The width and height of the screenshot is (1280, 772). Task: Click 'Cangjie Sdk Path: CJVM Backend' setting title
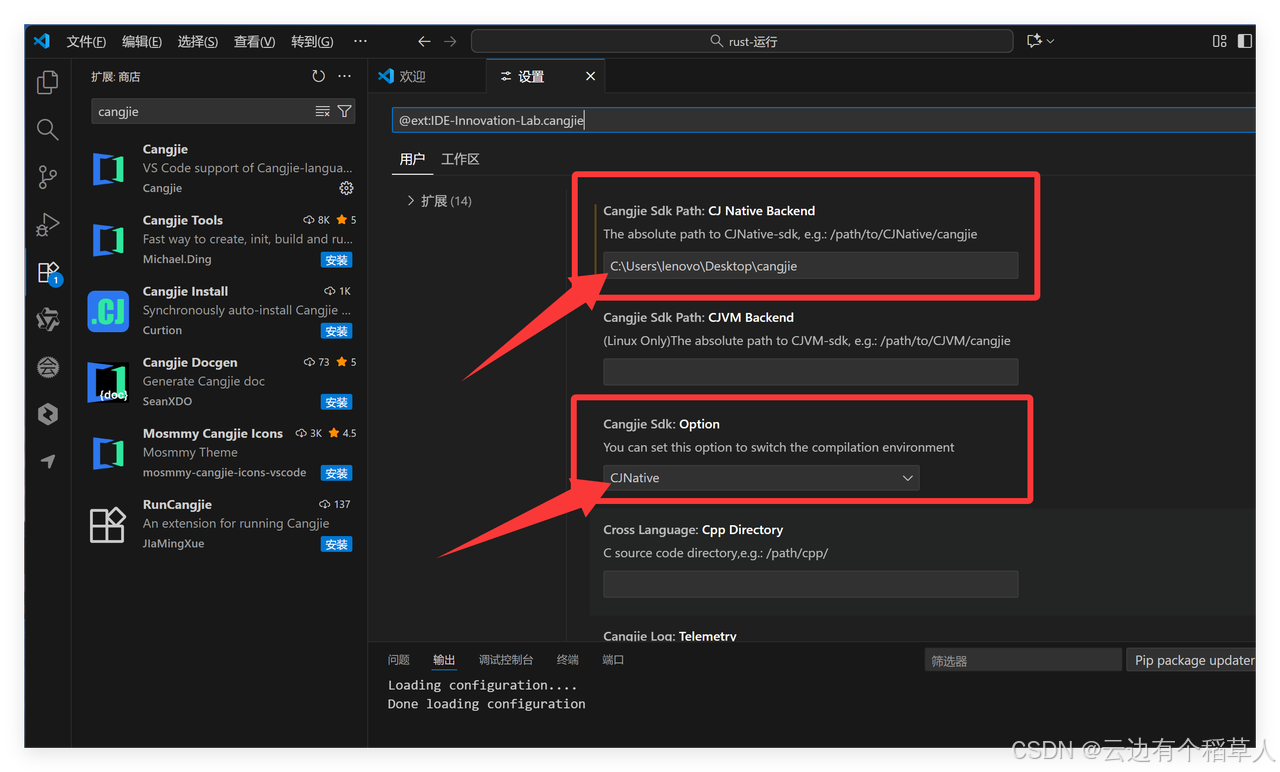698,317
